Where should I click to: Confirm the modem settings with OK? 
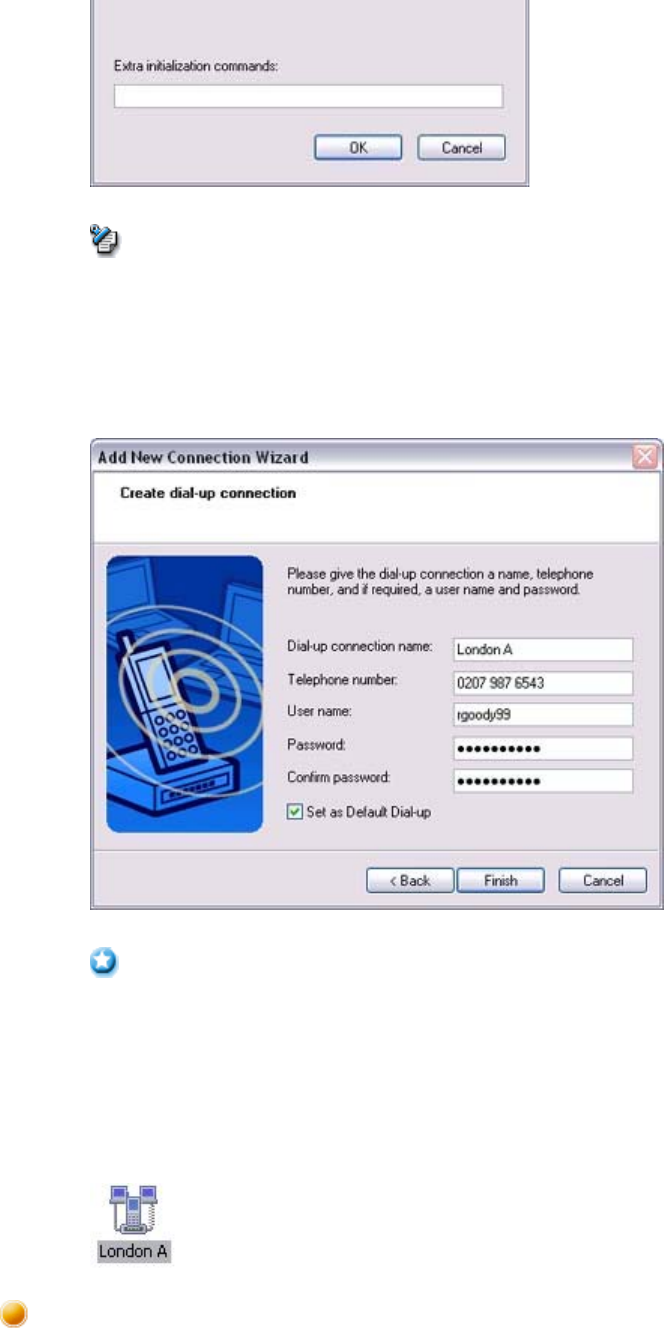point(358,148)
